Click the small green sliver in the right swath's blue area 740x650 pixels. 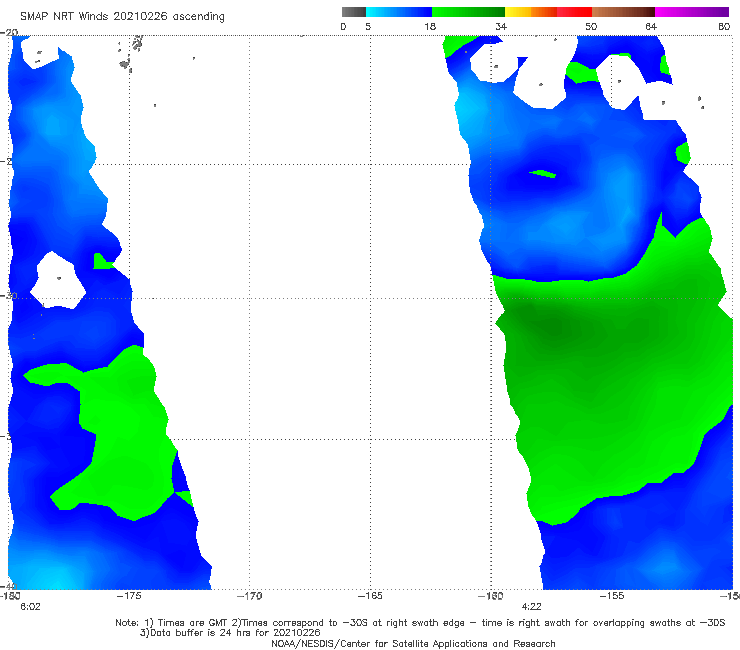point(543,174)
